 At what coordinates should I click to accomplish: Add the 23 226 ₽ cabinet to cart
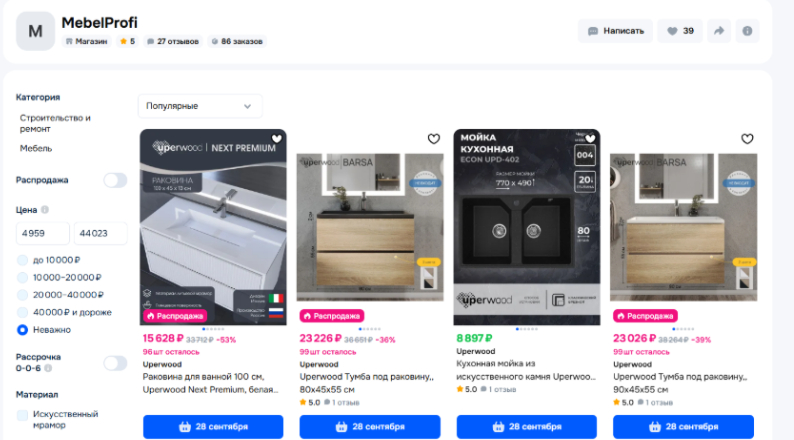pyautogui.click(x=370, y=427)
